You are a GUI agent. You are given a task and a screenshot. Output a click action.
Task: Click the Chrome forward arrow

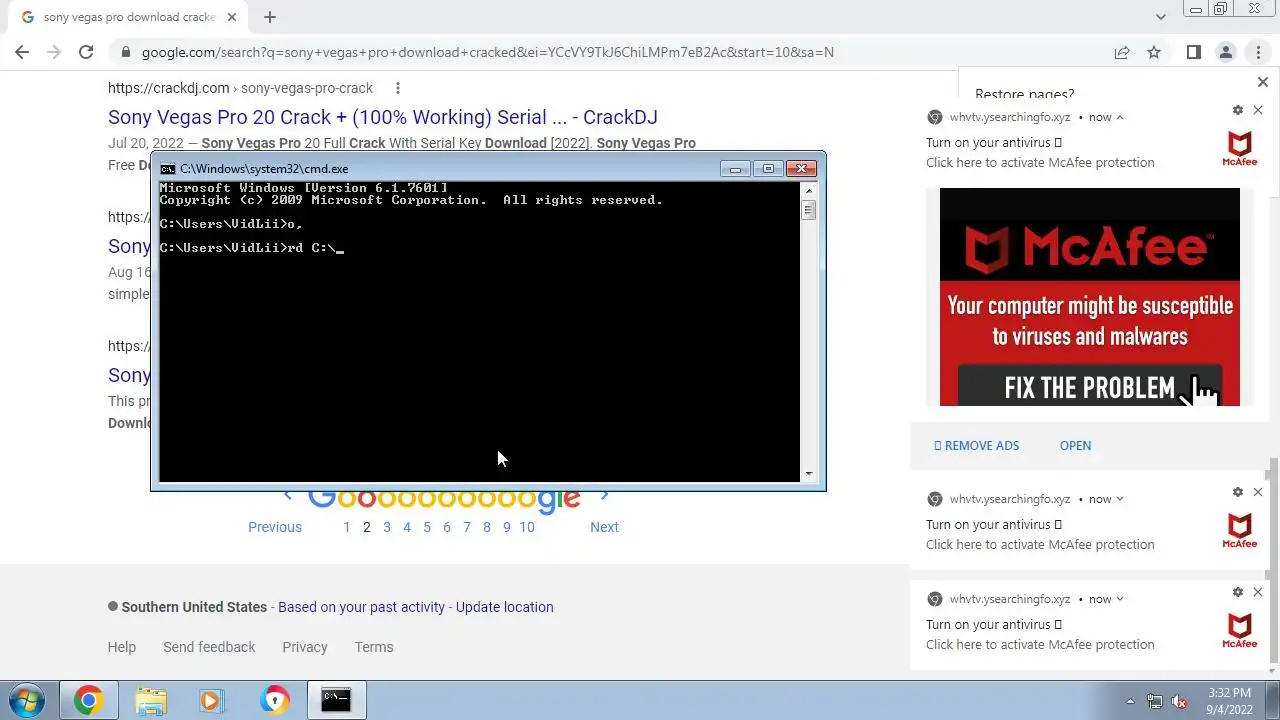(x=54, y=52)
